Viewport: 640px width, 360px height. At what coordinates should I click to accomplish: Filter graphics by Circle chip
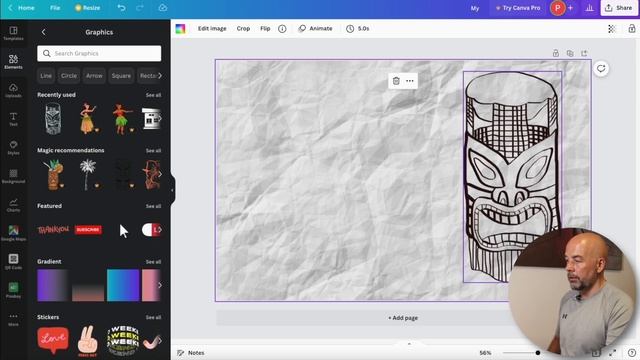coord(69,76)
